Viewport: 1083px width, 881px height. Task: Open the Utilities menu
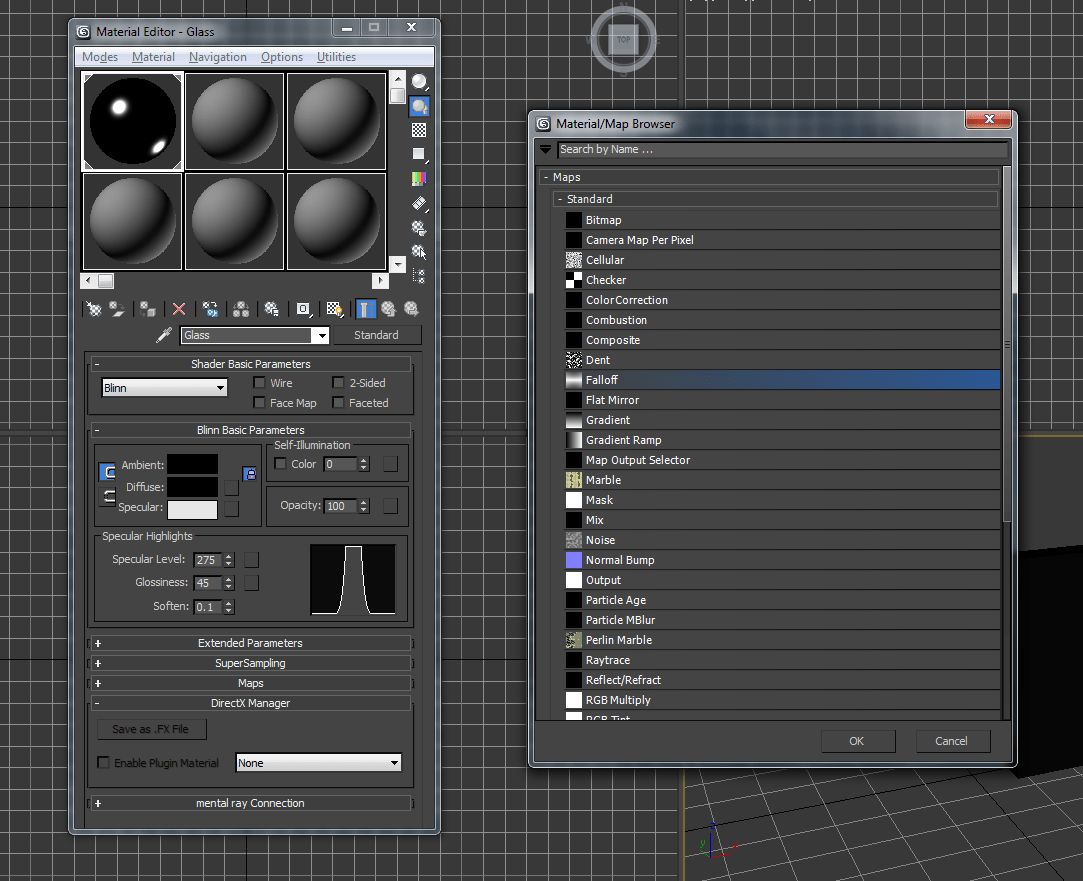pos(336,57)
